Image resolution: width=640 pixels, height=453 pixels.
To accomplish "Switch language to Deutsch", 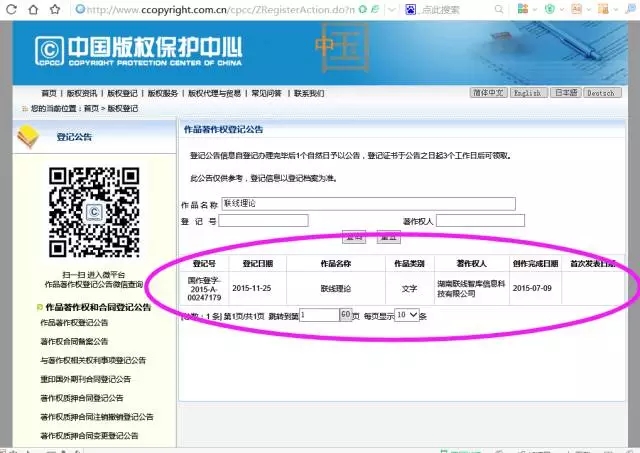I will (x=600, y=93).
